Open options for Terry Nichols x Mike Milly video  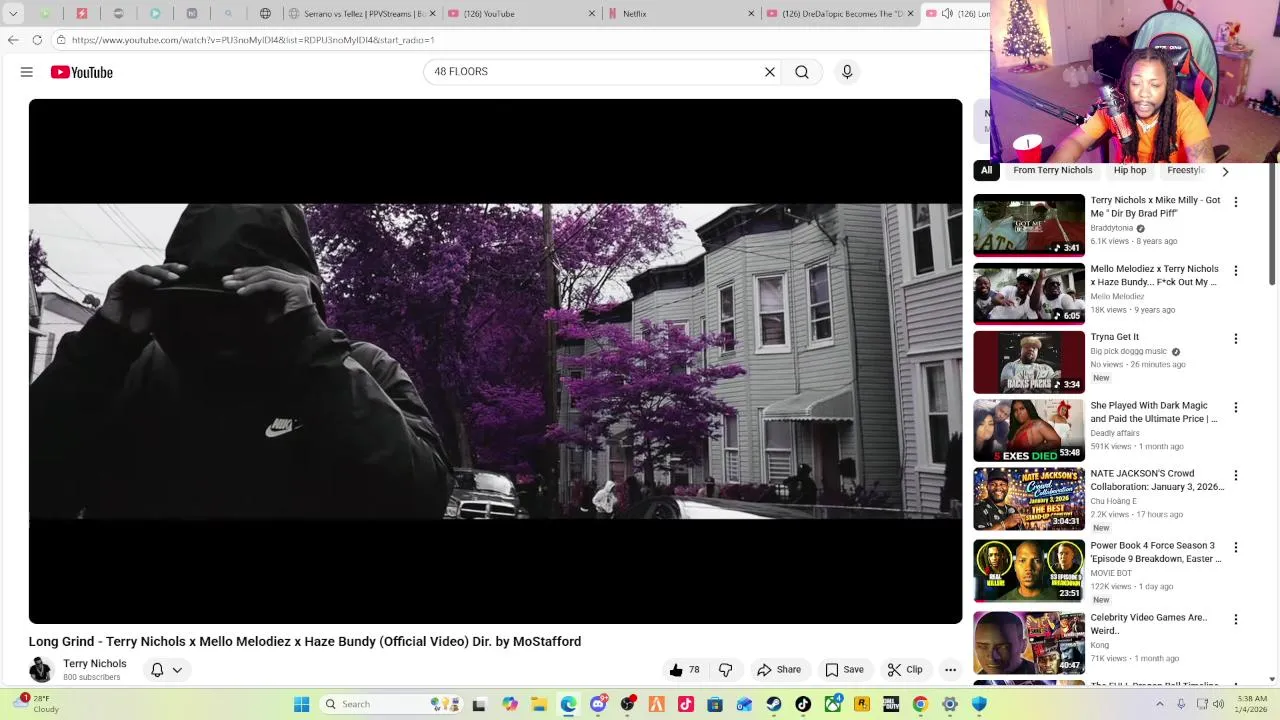point(1236,202)
